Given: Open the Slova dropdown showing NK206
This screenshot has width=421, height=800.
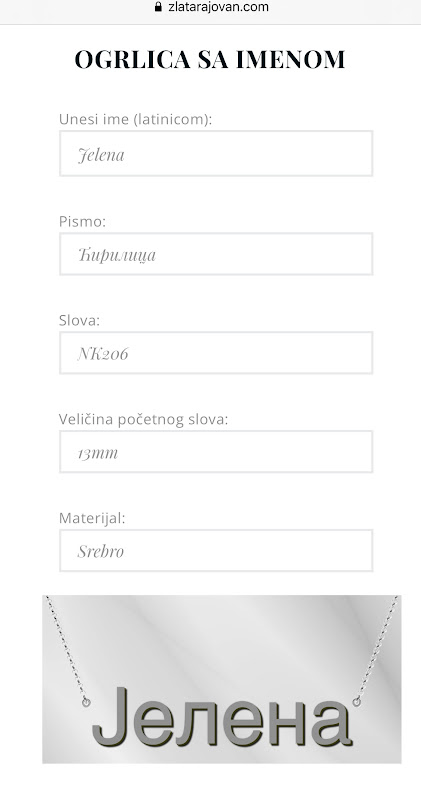Looking at the screenshot, I should [x=216, y=353].
